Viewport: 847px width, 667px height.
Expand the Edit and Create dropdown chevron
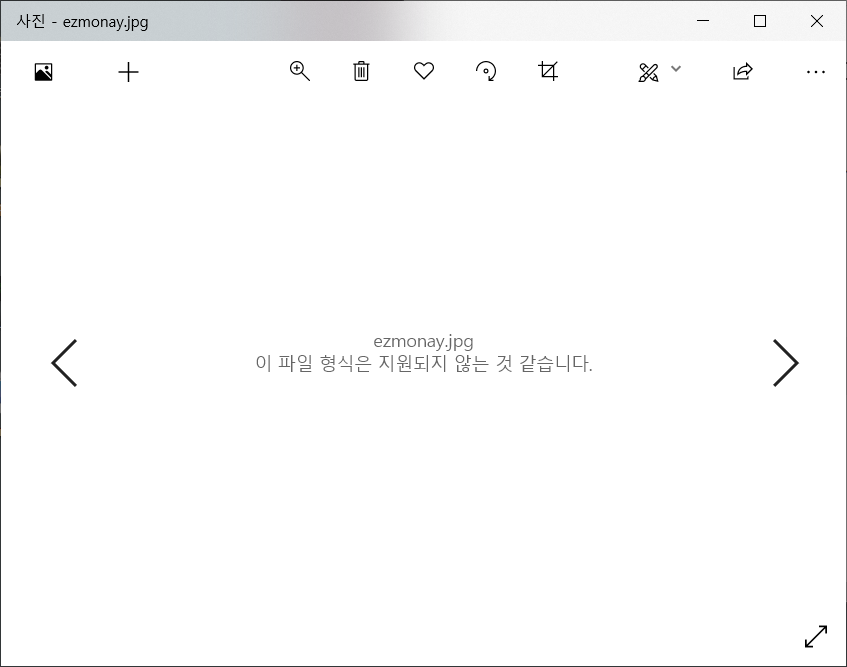pyautogui.click(x=676, y=69)
